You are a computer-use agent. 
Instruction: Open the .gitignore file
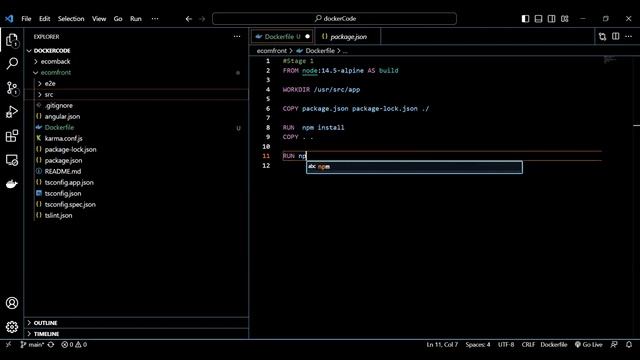pyautogui.click(x=59, y=106)
